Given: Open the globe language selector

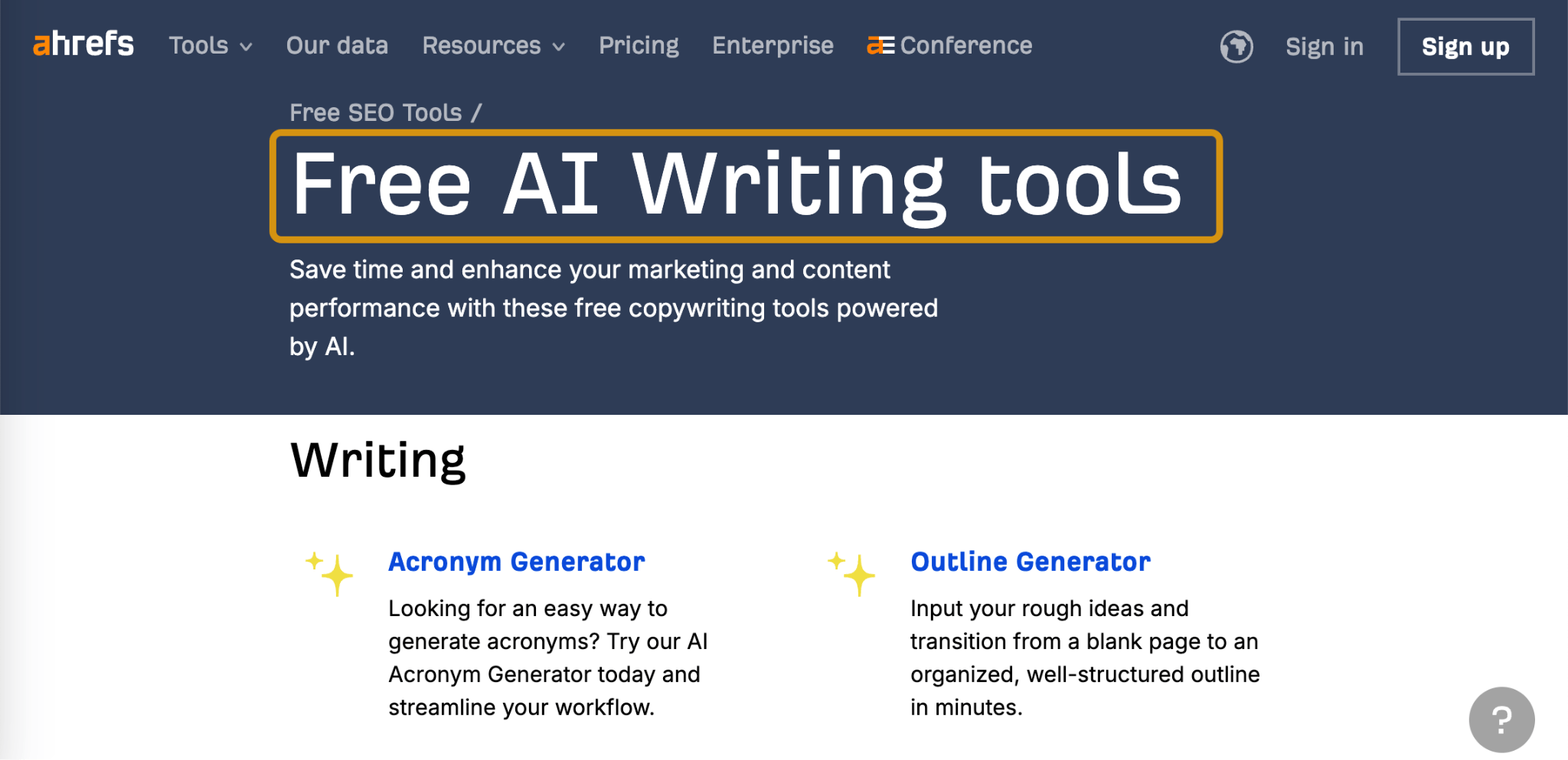Looking at the screenshot, I should click(1236, 47).
